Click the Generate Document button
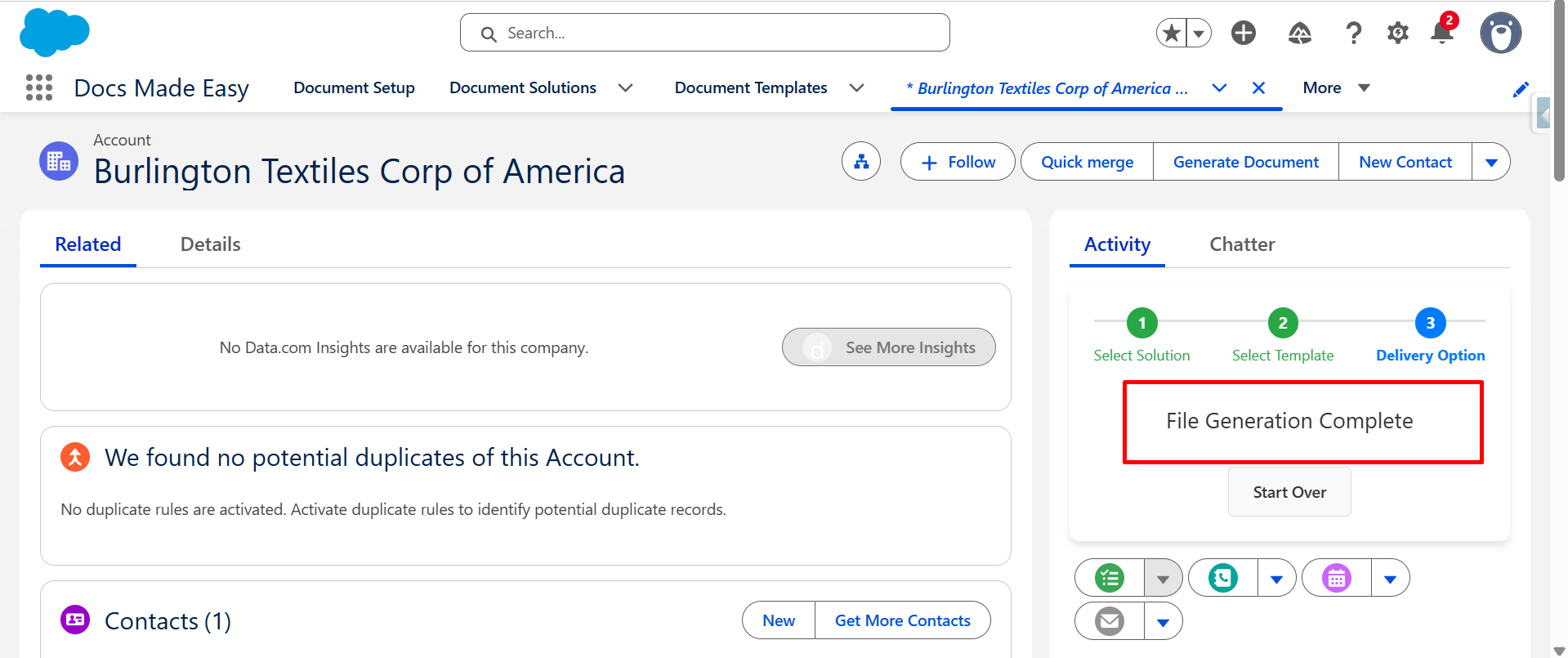Viewport: 1568px width, 658px height. tap(1246, 162)
